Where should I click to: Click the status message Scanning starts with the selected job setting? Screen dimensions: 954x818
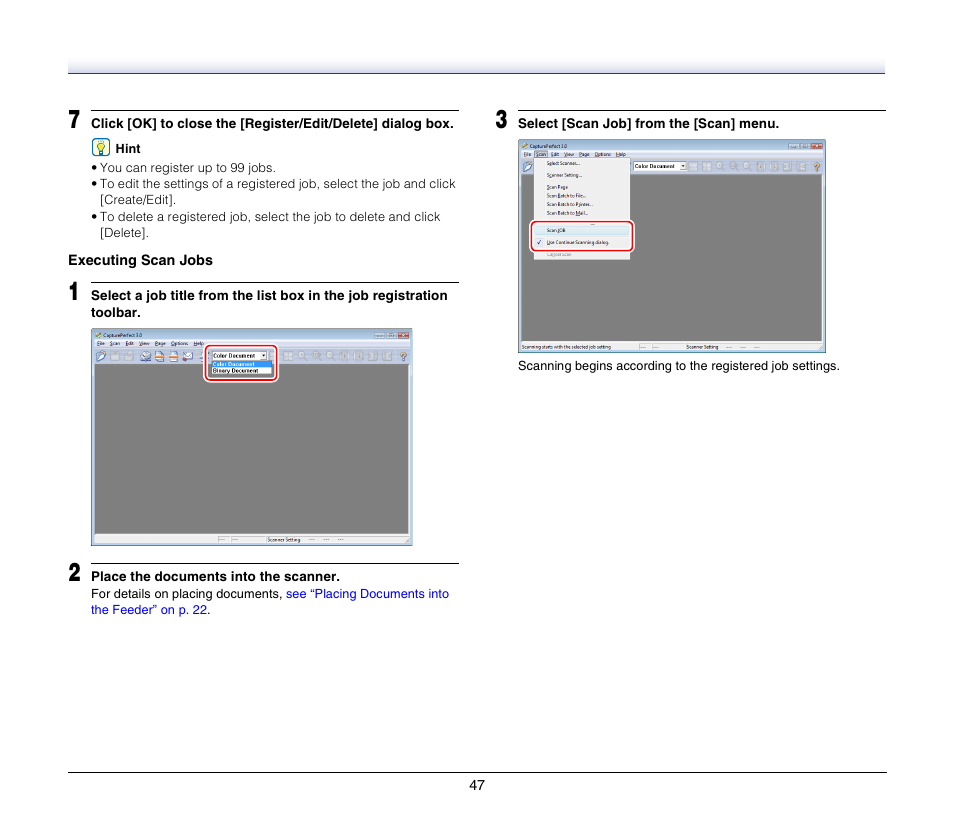pos(566,347)
